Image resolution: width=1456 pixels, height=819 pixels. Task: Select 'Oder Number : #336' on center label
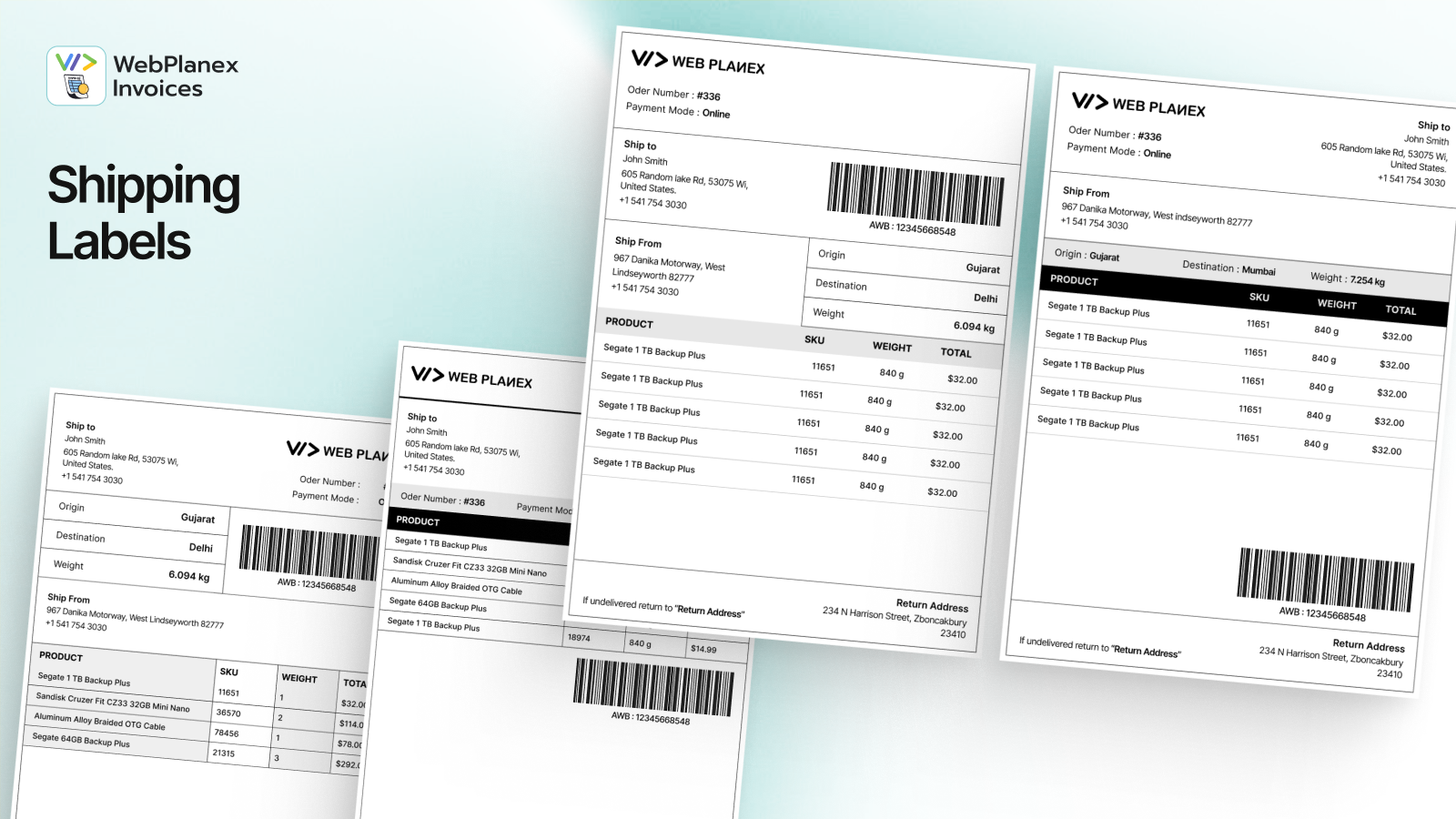click(x=673, y=93)
